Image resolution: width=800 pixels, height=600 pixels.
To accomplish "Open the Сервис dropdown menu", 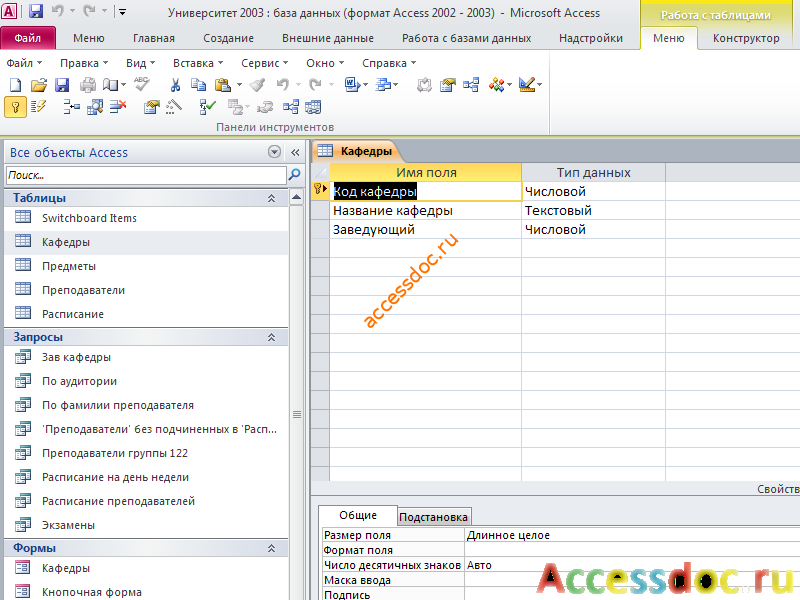I will coord(265,63).
